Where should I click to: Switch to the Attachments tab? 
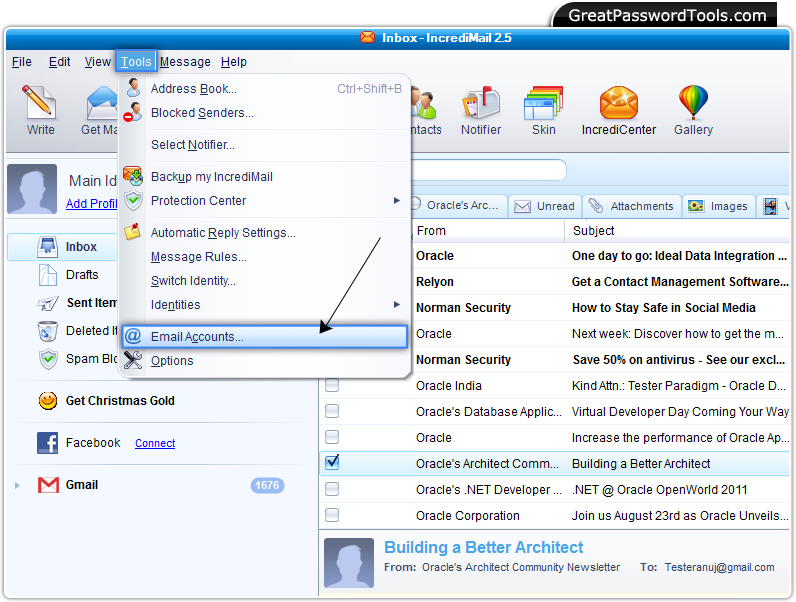(632, 206)
